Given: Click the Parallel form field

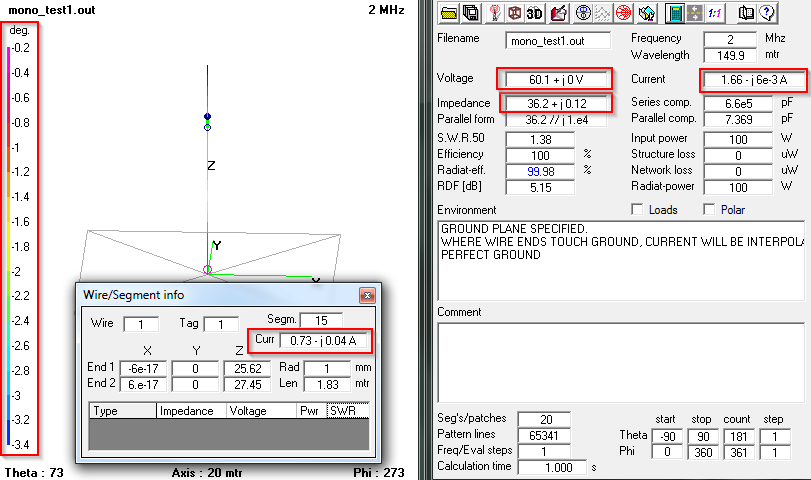Looking at the screenshot, I should [557, 119].
